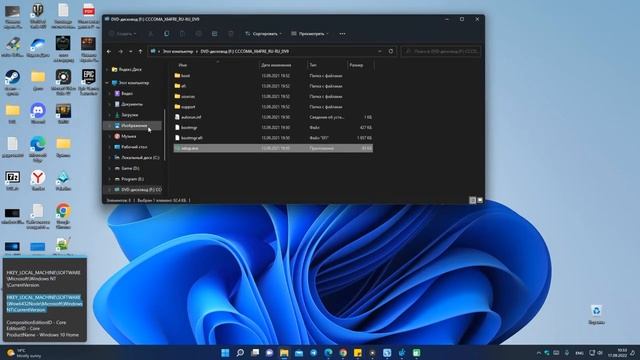Expand the Game (D:) tree node
Screen dimensions: 640x360
click(x=109, y=168)
